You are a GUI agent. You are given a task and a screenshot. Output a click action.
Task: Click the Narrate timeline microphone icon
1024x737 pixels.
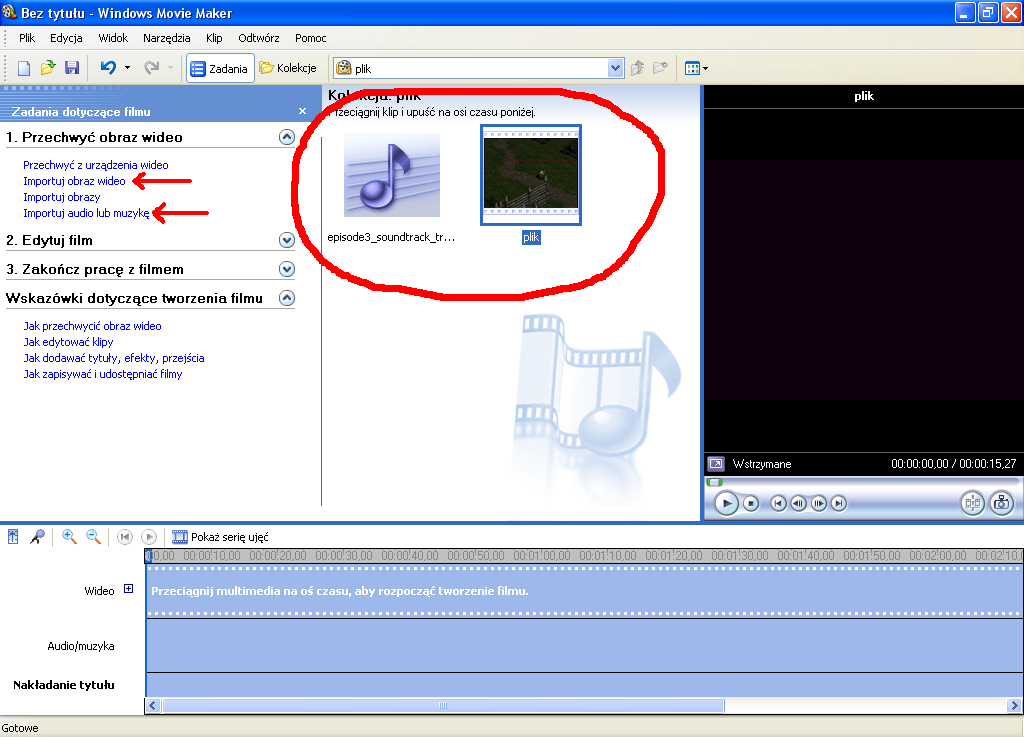[37, 537]
